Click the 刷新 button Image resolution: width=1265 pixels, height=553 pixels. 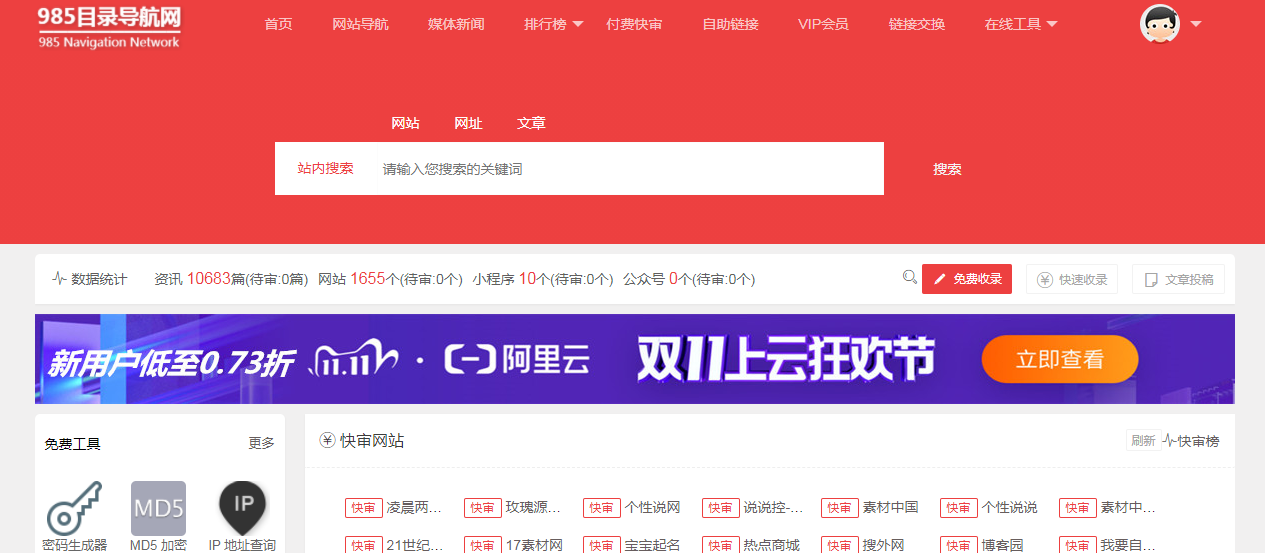click(1143, 441)
